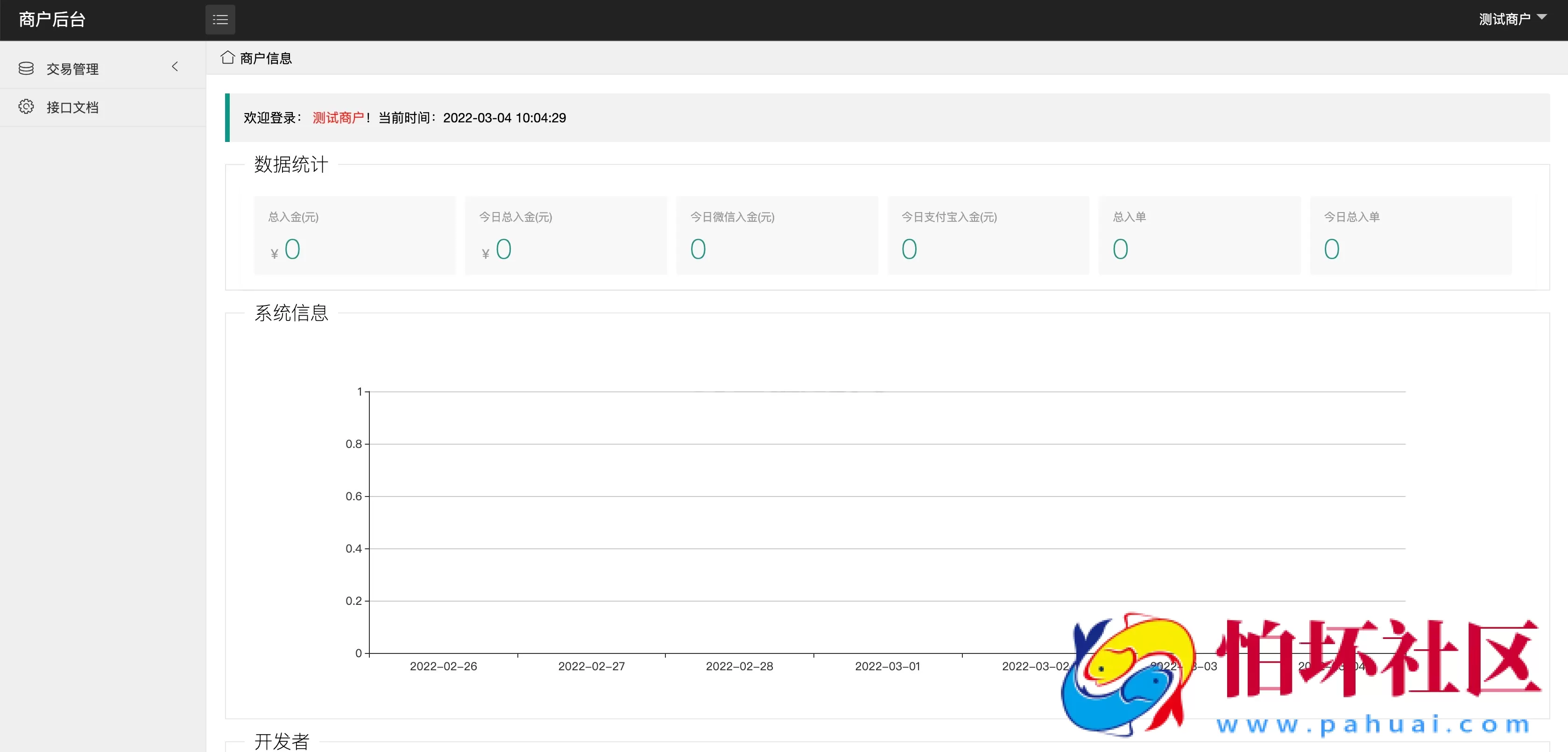Open the 接口文档 sidebar item
The image size is (1568, 752).
point(72,107)
